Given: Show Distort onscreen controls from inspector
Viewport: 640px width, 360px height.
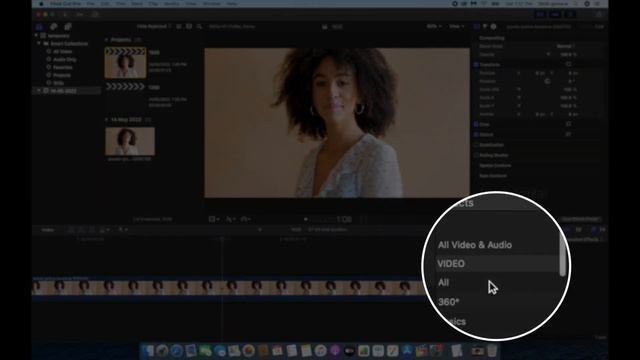Looking at the screenshot, I should tap(569, 134).
